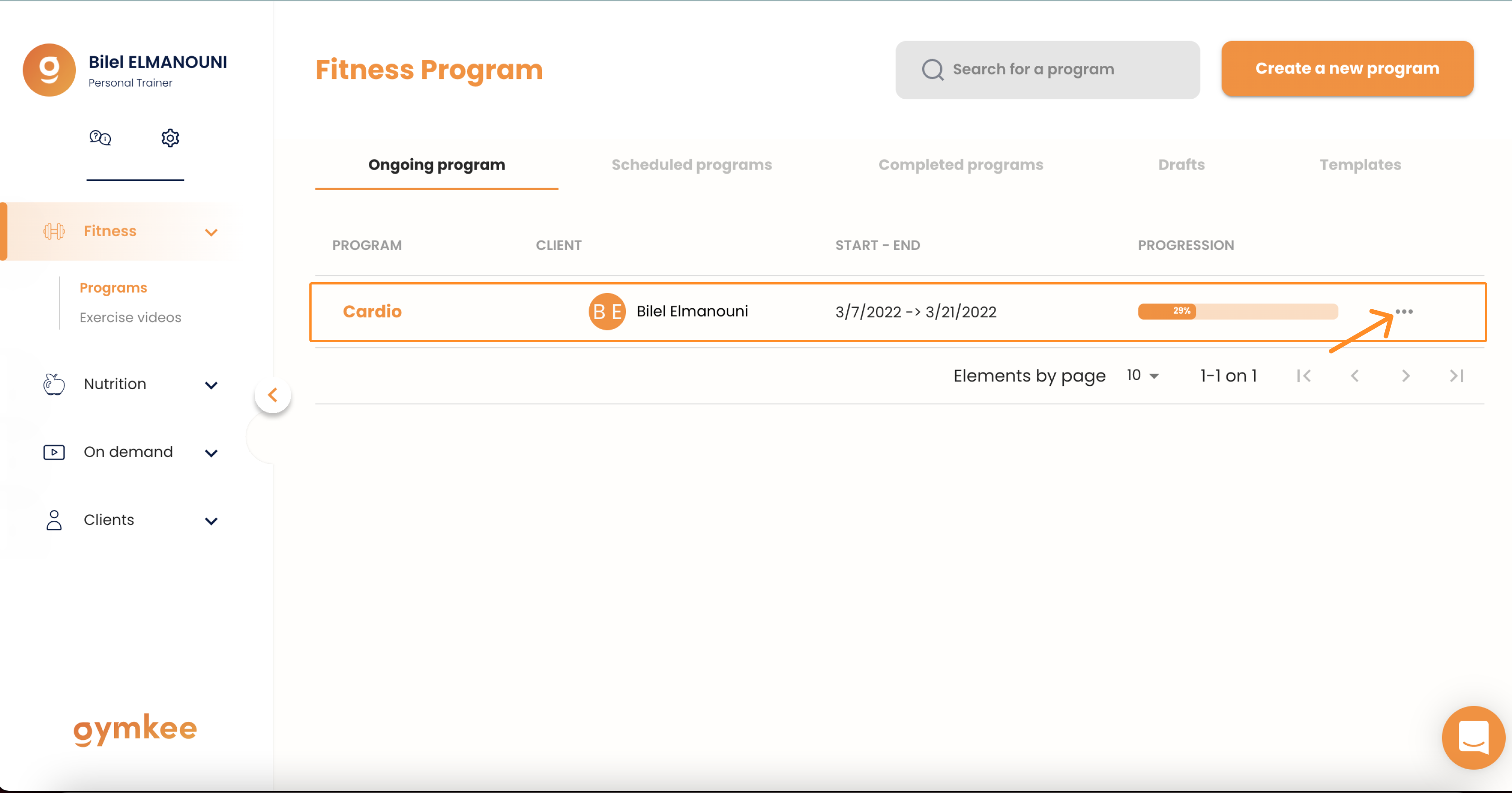This screenshot has height=793, width=1512.
Task: Click the Bilel Elmanouni client name
Action: point(692,312)
